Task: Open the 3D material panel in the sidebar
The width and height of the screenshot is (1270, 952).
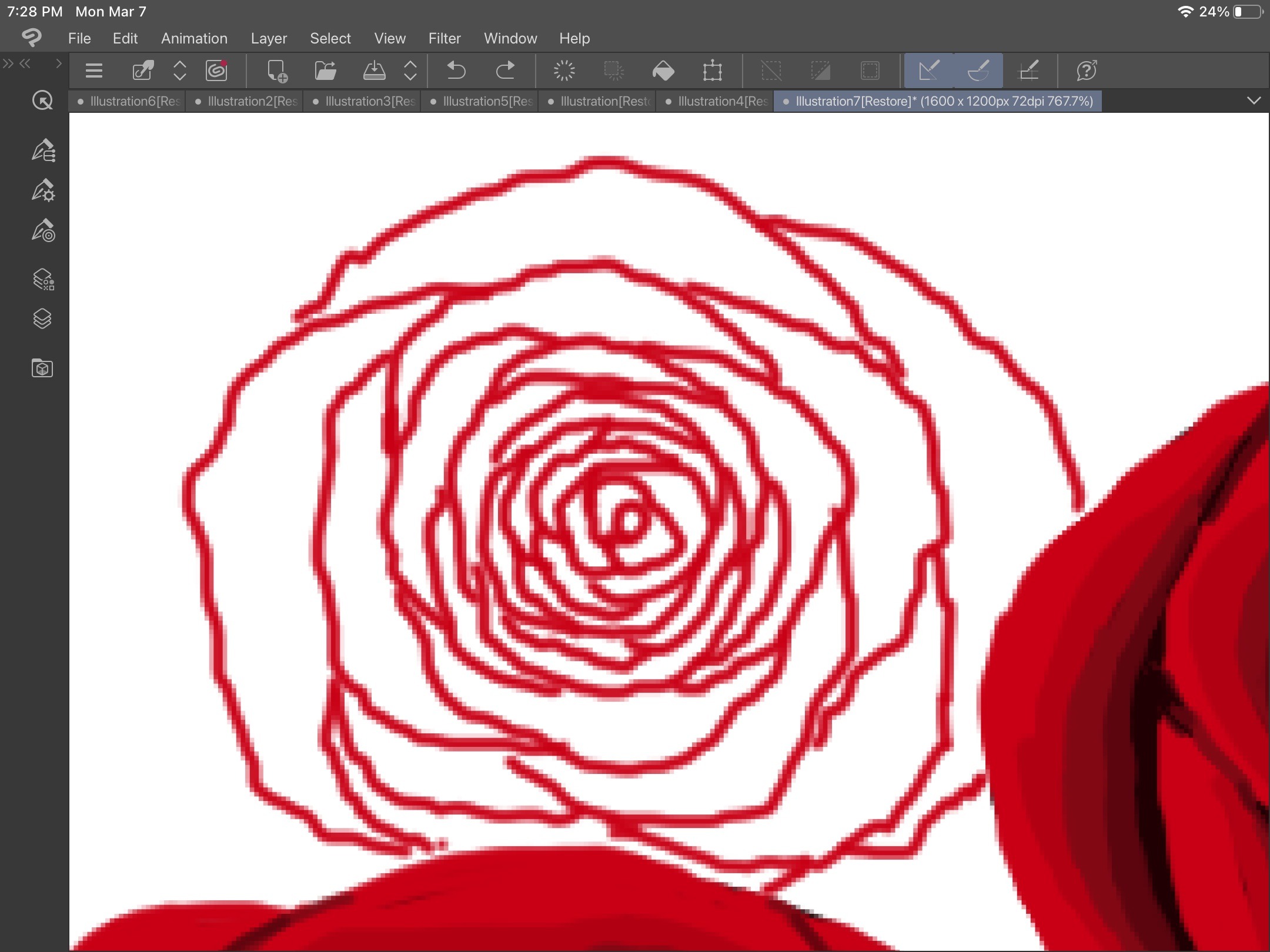Action: coord(42,368)
